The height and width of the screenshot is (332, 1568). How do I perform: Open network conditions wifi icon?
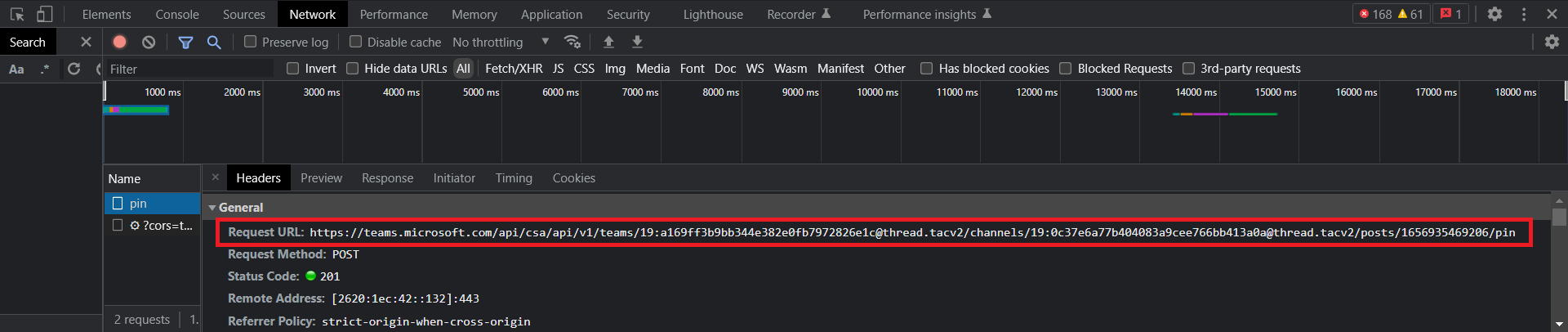(x=572, y=42)
